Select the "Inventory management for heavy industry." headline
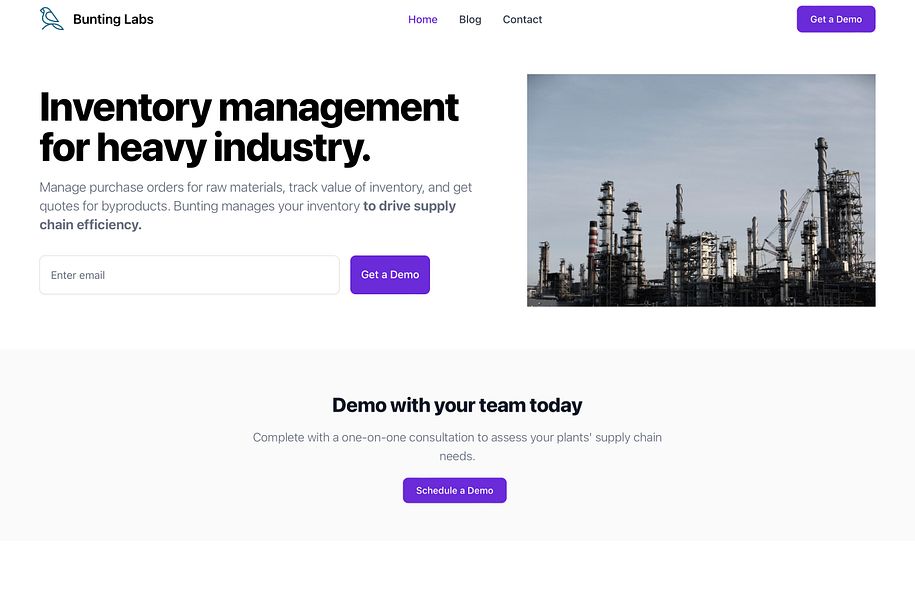Image resolution: width=915 pixels, height=600 pixels. tap(249, 127)
